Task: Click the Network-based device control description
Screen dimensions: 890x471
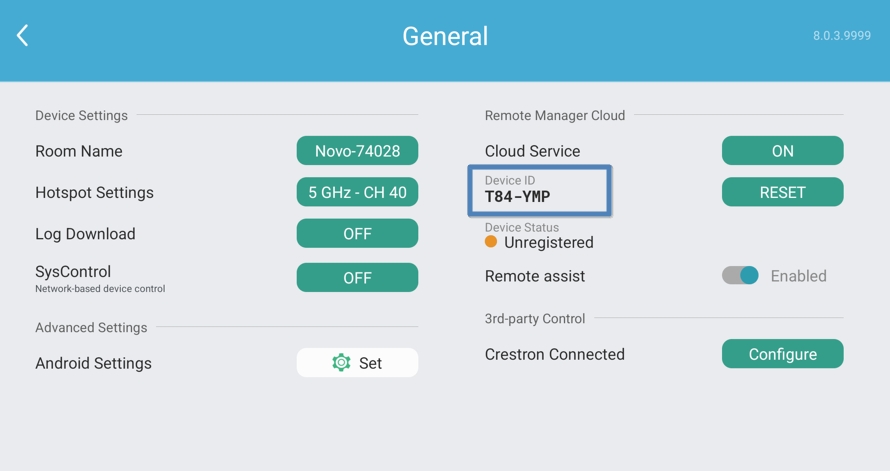Action: pyautogui.click(x=100, y=289)
